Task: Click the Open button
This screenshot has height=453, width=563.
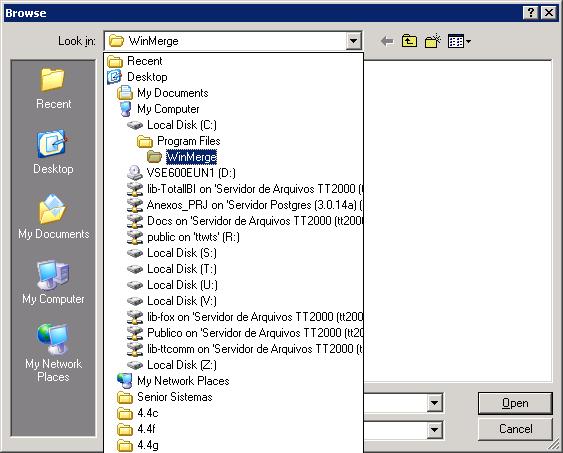Action: 515,403
